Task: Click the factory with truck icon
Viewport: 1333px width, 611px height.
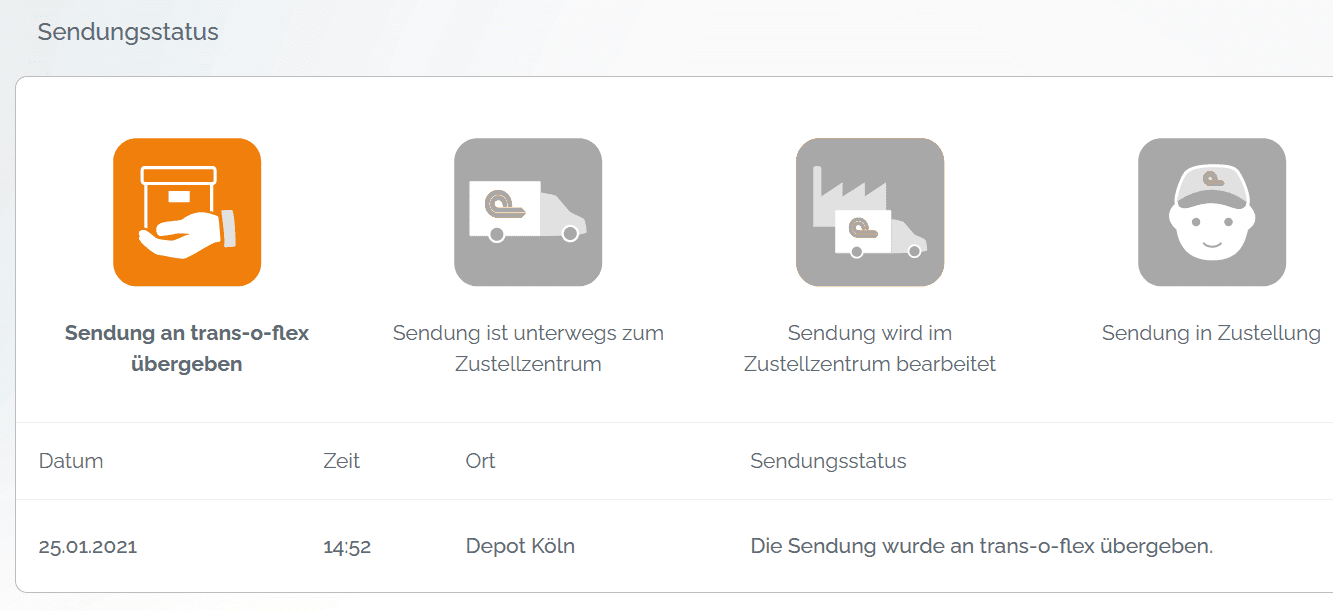Action: click(x=870, y=212)
